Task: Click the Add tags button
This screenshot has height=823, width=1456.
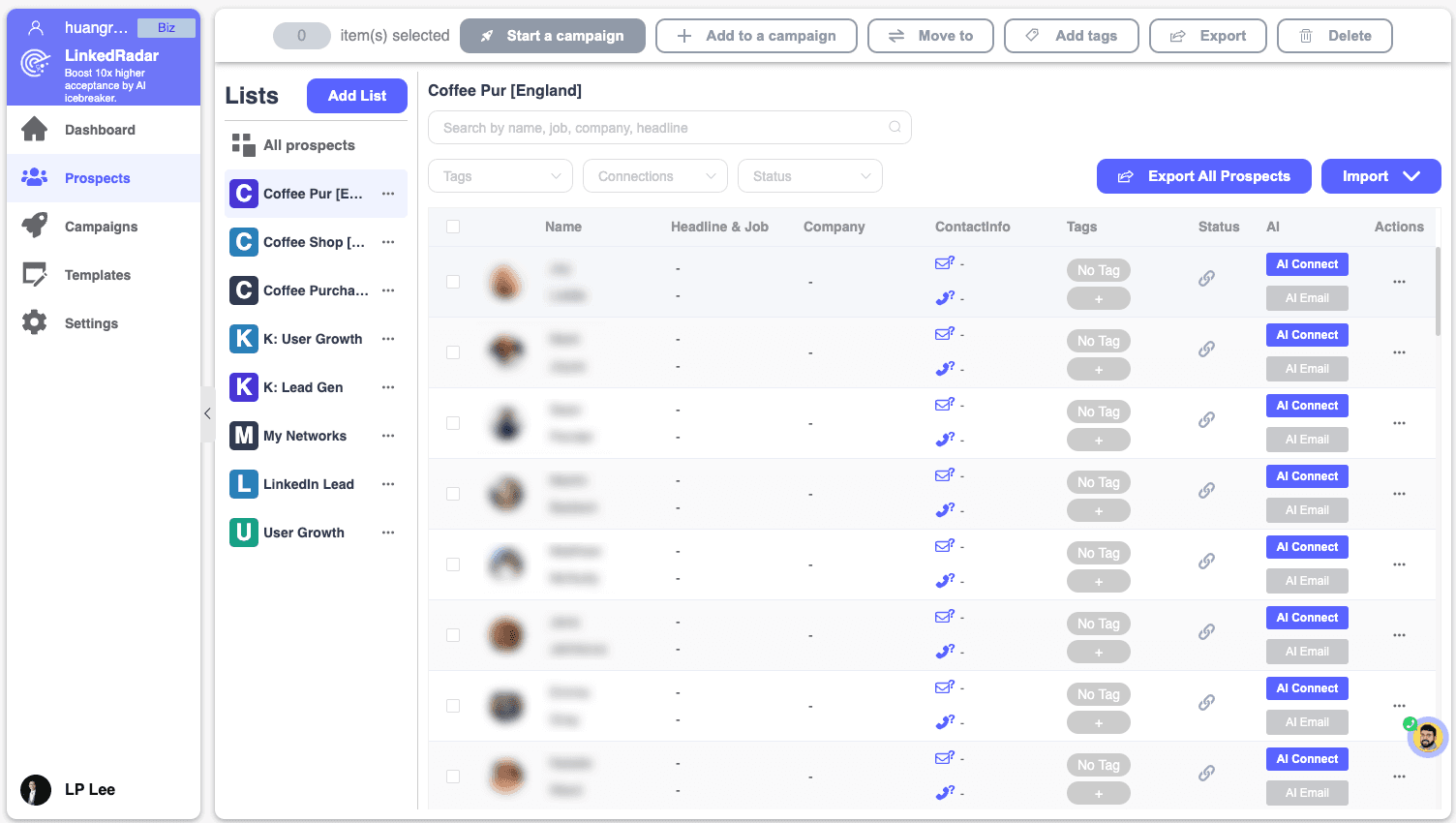Action: point(1072,36)
